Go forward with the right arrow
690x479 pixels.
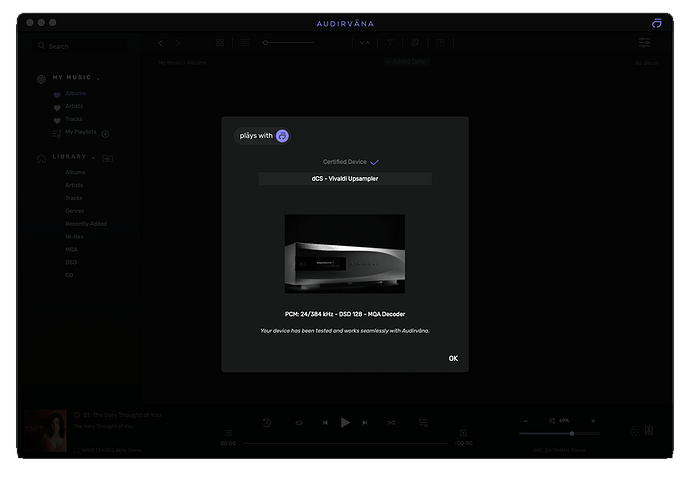[178, 43]
